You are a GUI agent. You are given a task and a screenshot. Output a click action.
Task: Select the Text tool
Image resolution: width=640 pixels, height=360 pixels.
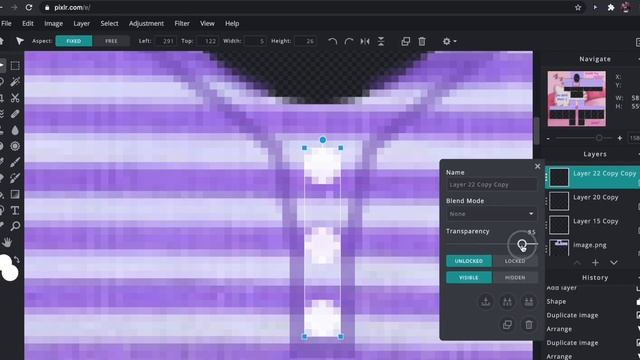tap(15, 210)
